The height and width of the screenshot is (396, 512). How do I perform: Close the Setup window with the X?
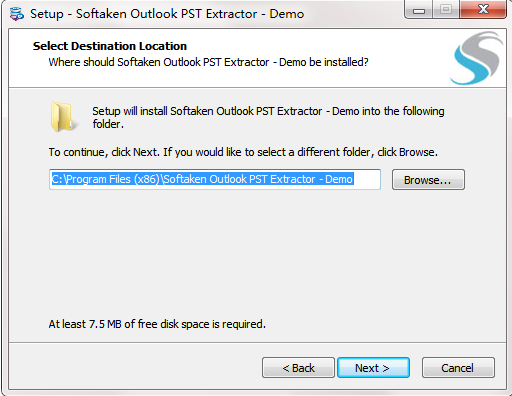[x=483, y=10]
